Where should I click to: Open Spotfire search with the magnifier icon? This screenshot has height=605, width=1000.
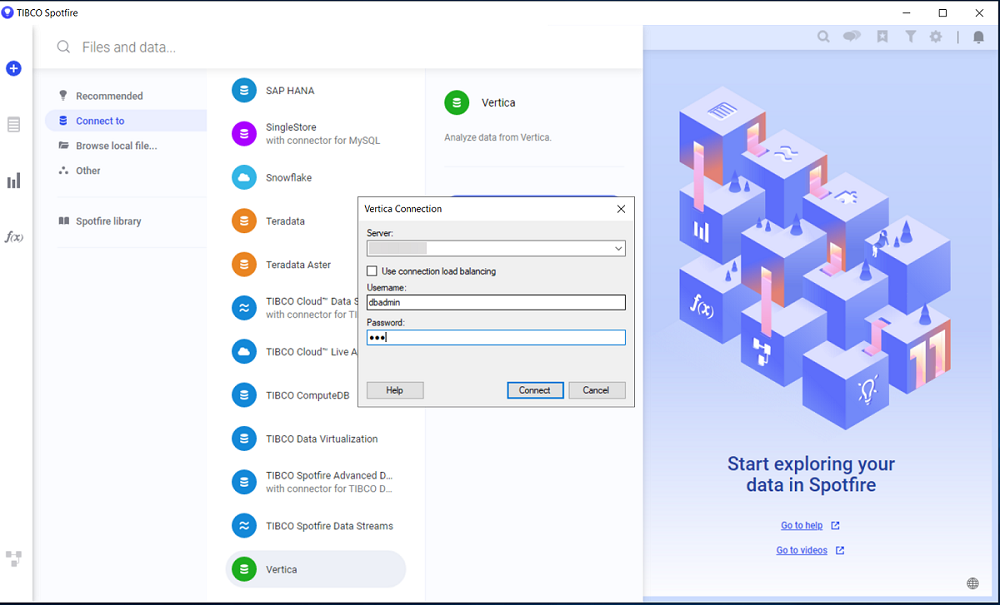pyautogui.click(x=823, y=36)
